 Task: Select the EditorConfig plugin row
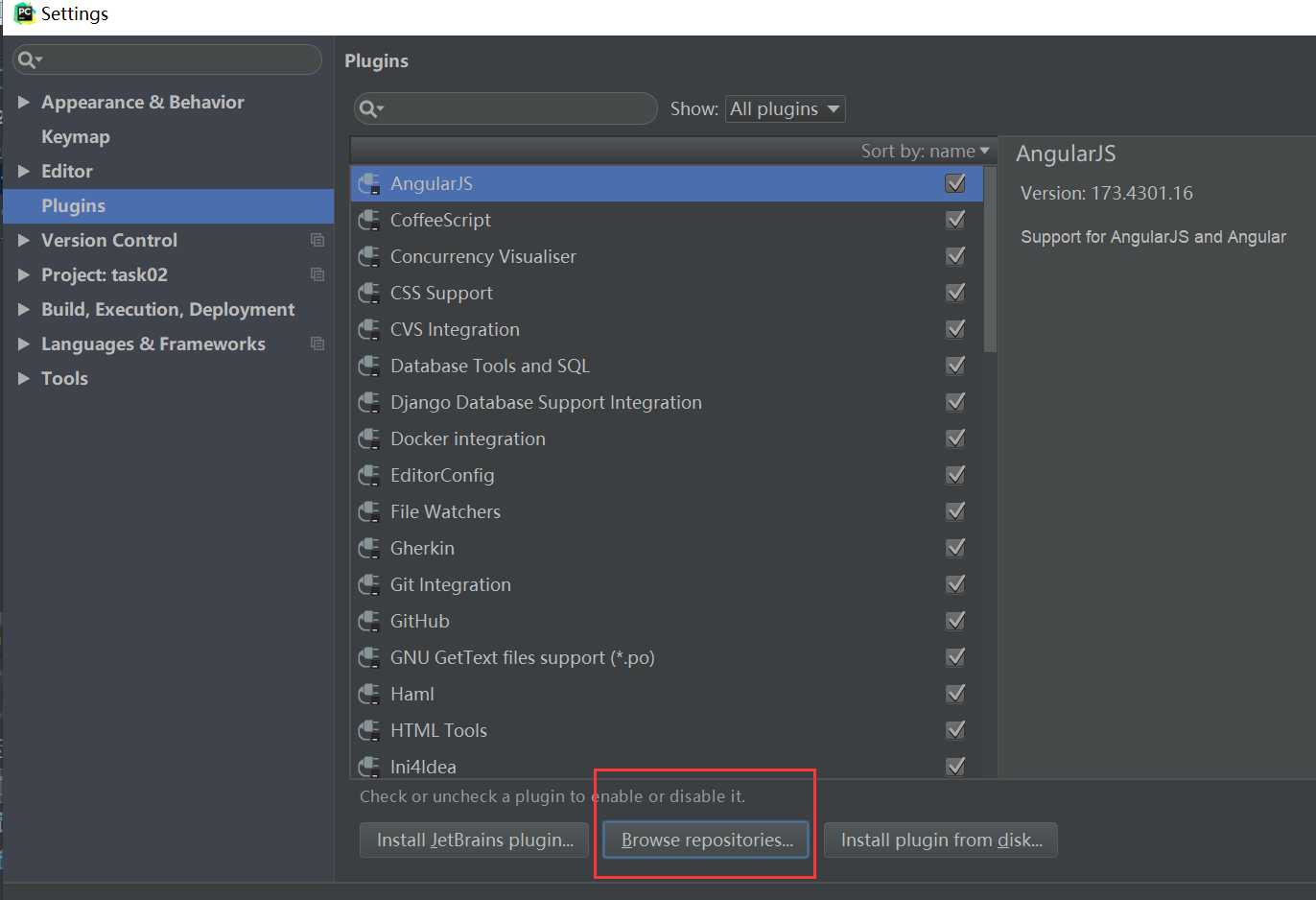pos(668,475)
